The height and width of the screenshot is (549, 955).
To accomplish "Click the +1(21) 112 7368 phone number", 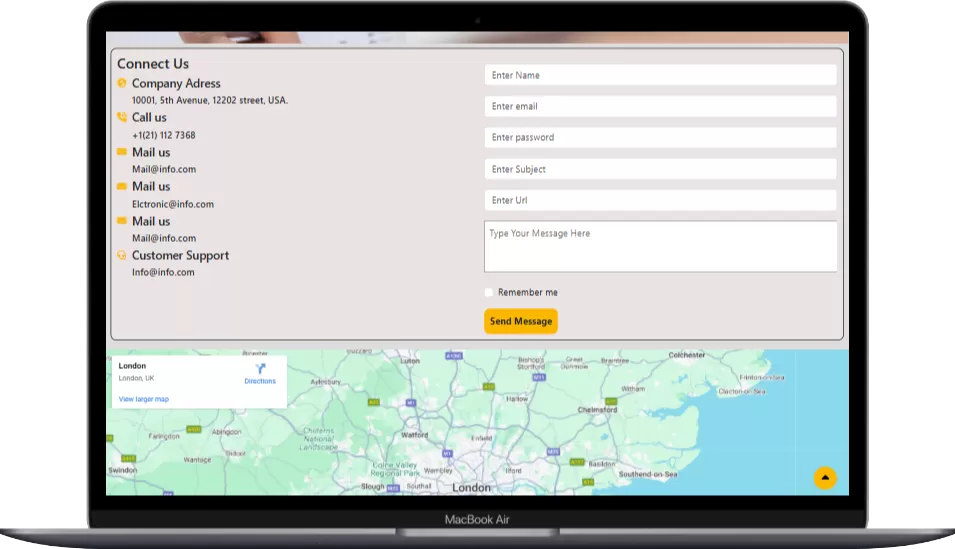I will point(164,135).
